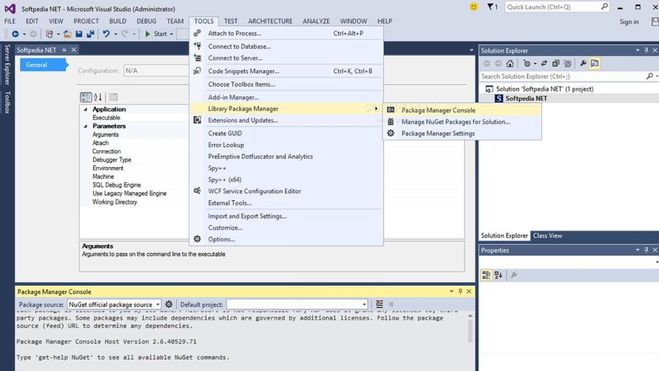Click search icon in Solution Explorer search box

pos(649,76)
